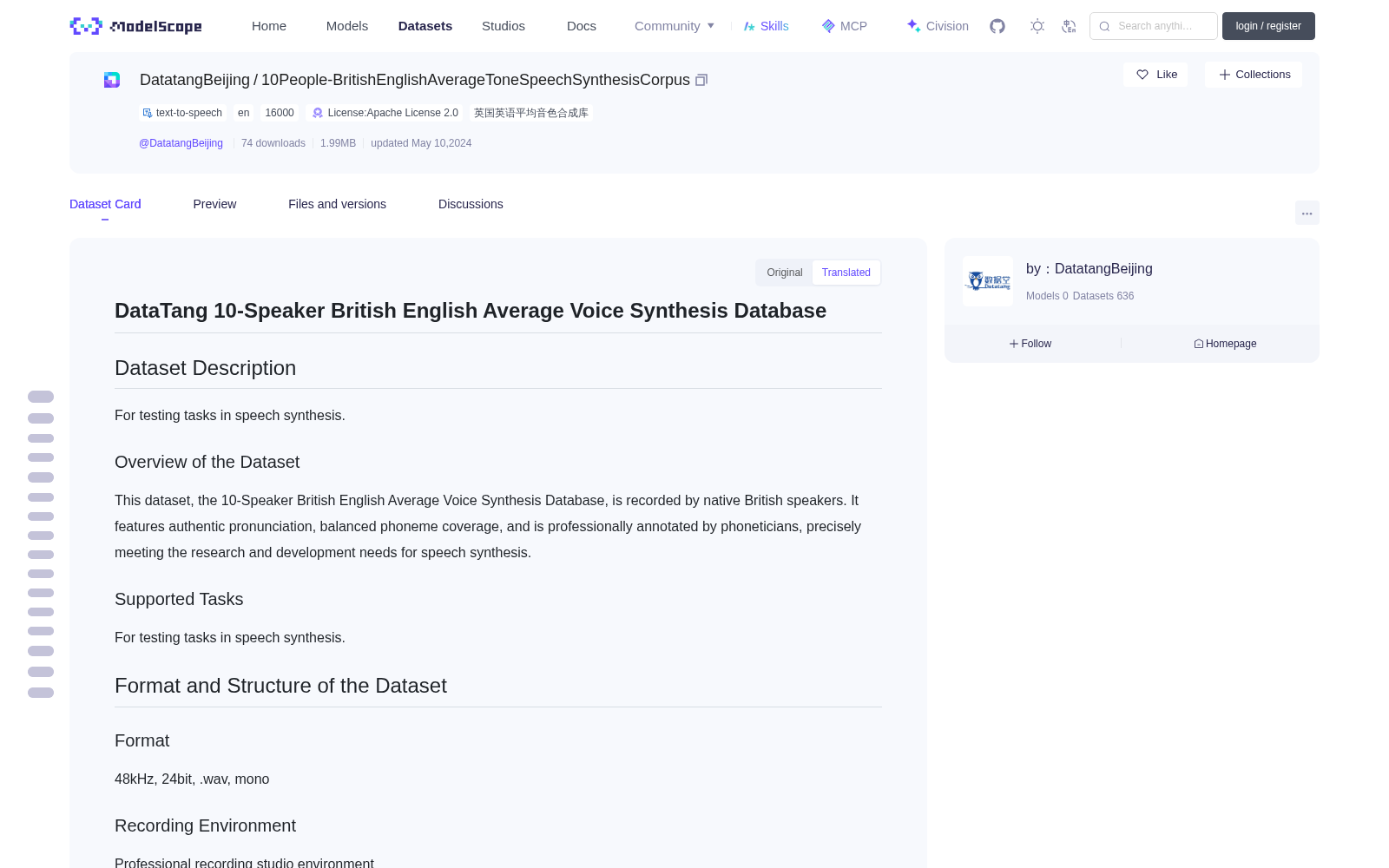Screen dimensions: 1389x868
Task: Open the @DatatangBeijing author link
Action: [x=181, y=143]
